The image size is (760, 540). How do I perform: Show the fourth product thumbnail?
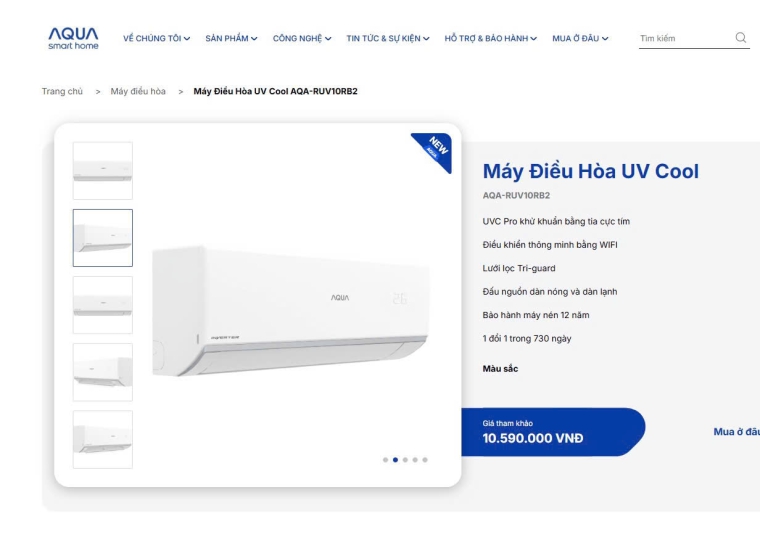pos(103,372)
